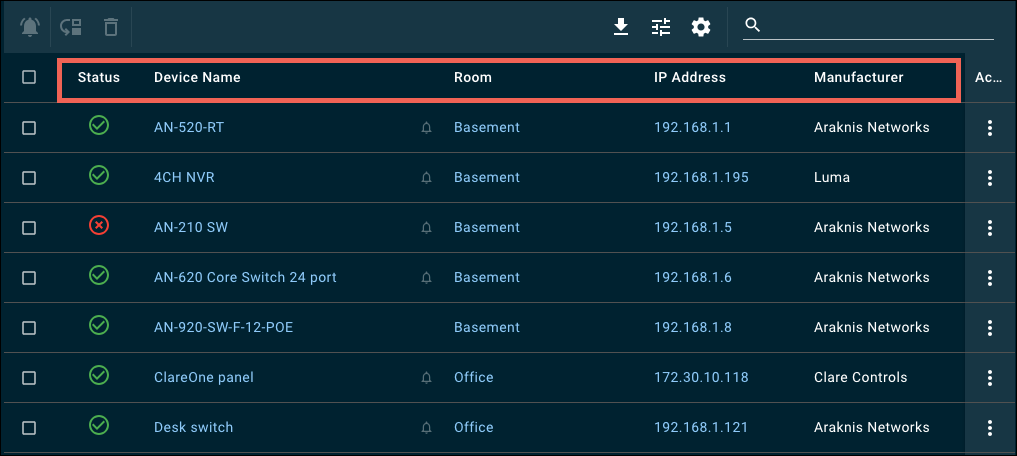This screenshot has width=1017, height=456.
Task: Click the Office room link for Desk switch
Action: tap(473, 427)
